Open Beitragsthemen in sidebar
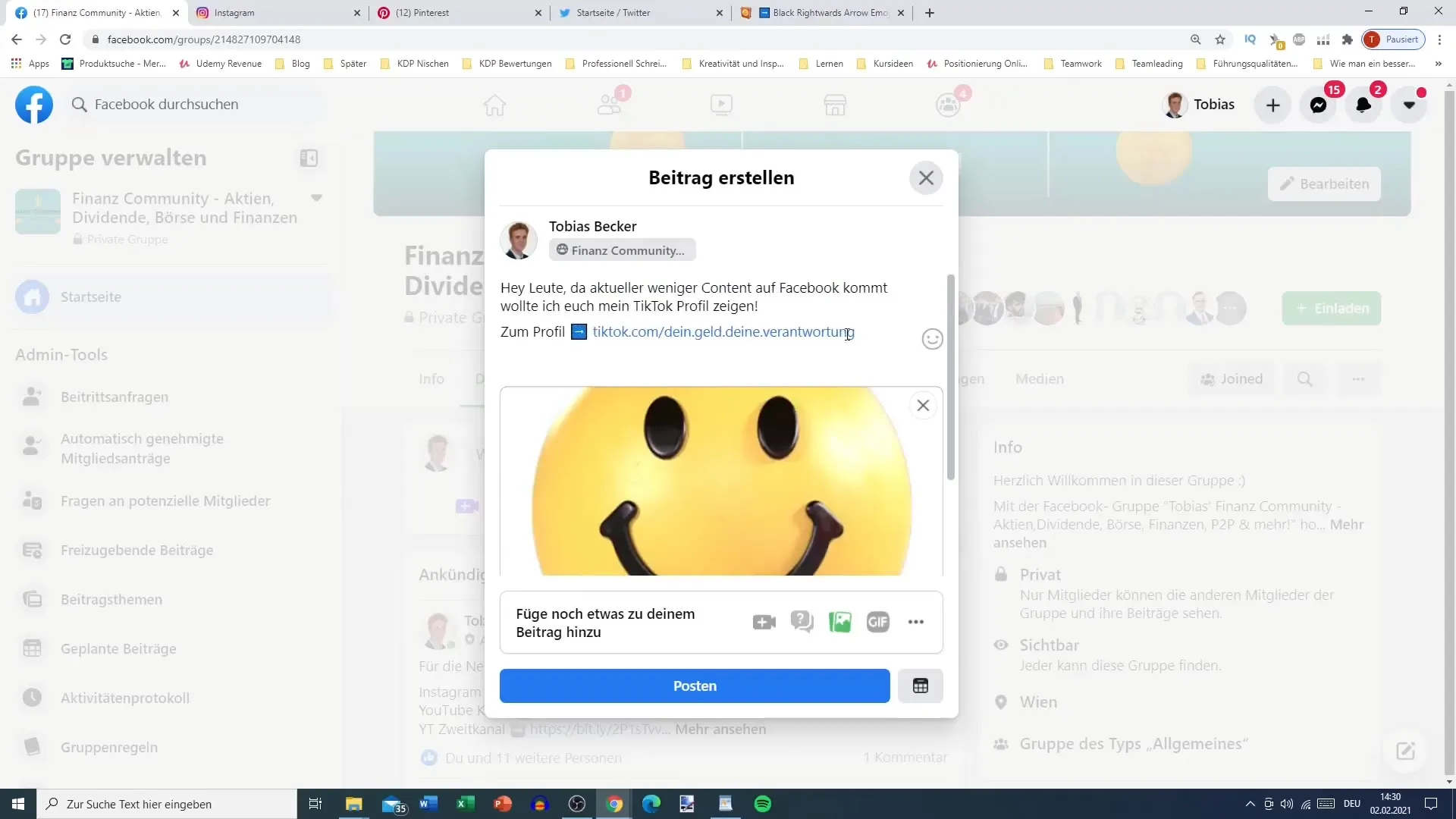The width and height of the screenshot is (1456, 819). click(x=172, y=599)
